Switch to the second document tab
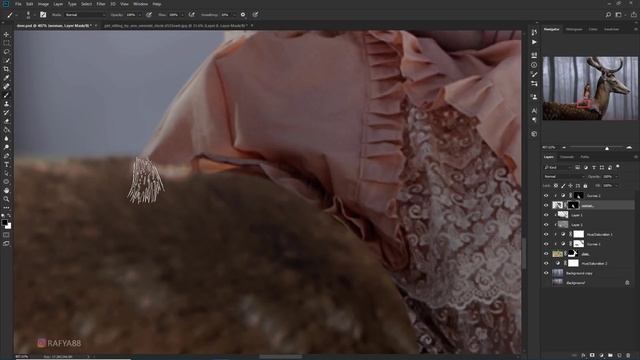 [175, 26]
